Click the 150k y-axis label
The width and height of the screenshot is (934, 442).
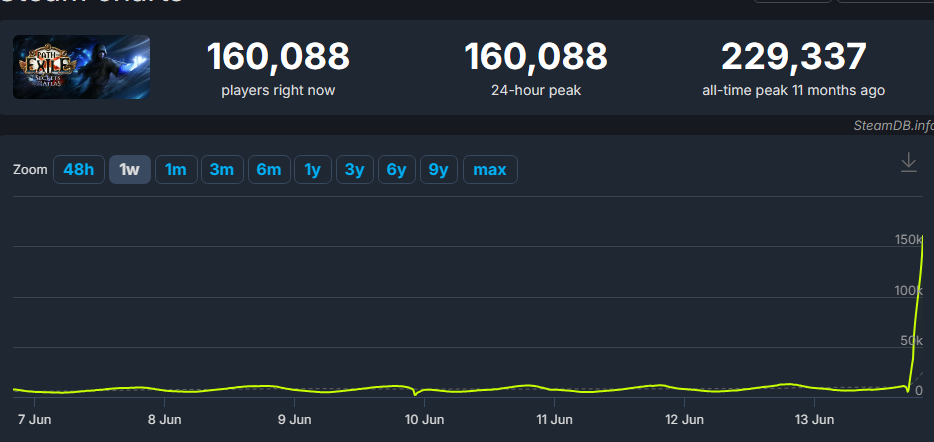click(909, 239)
